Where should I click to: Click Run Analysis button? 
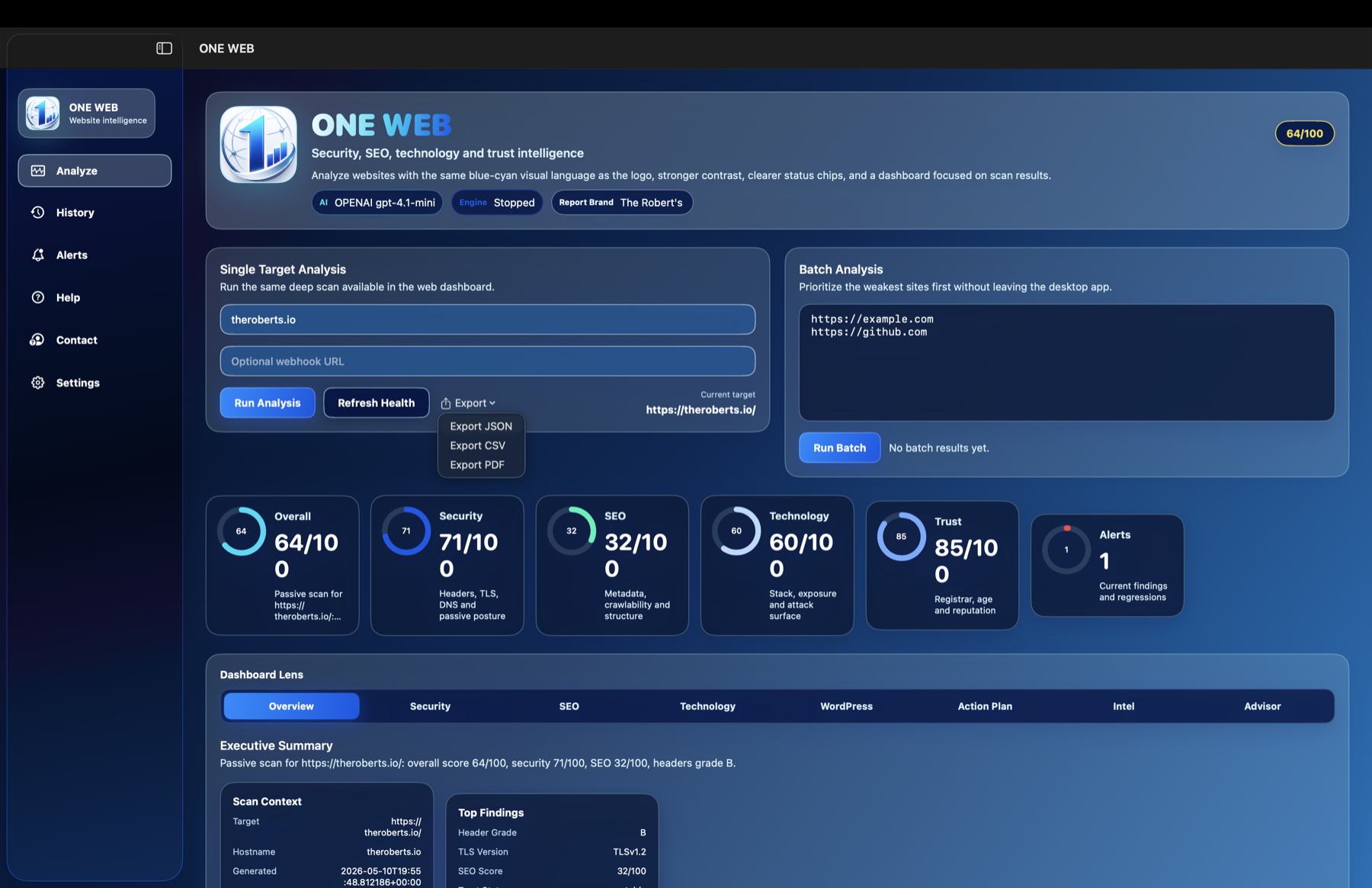[268, 402]
